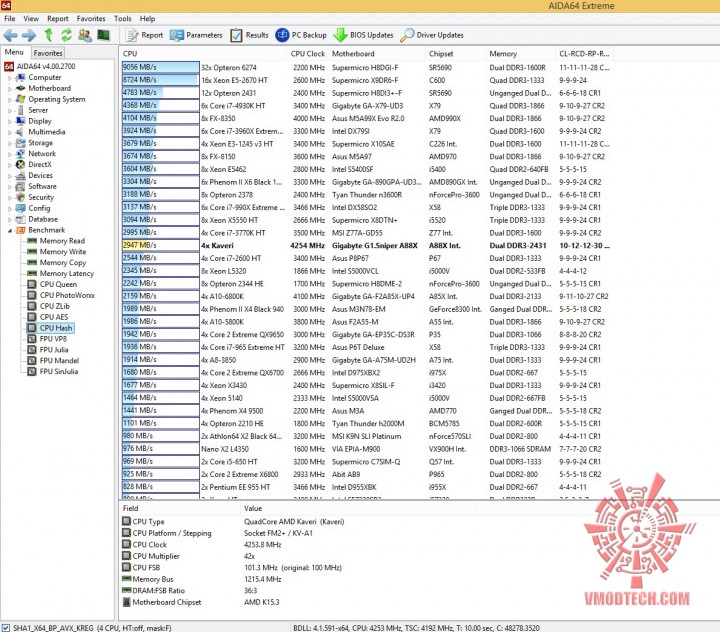
Task: Expand the Network tree node
Action: coord(10,154)
